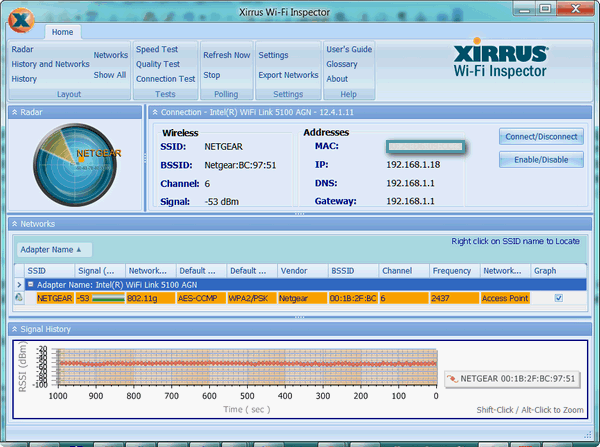The height and width of the screenshot is (447, 600).
Task: Launch the Connection Test
Action: pos(165,79)
